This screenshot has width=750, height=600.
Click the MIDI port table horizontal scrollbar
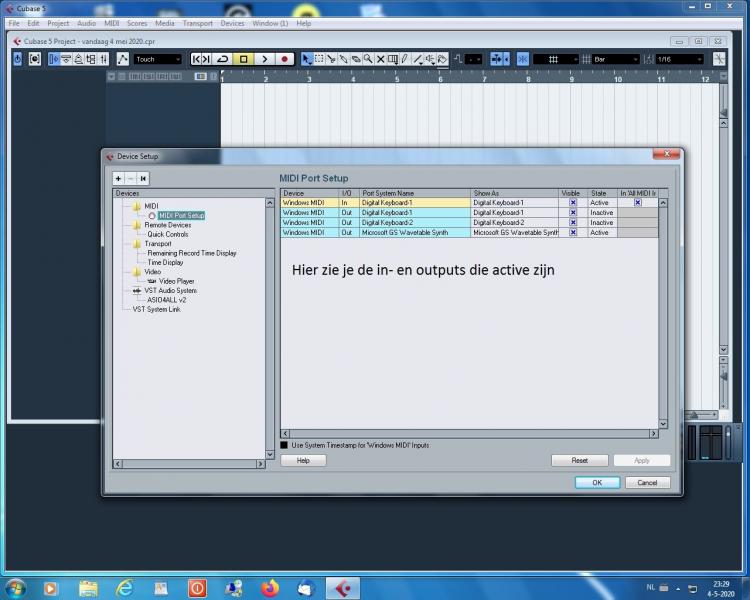[x=469, y=433]
